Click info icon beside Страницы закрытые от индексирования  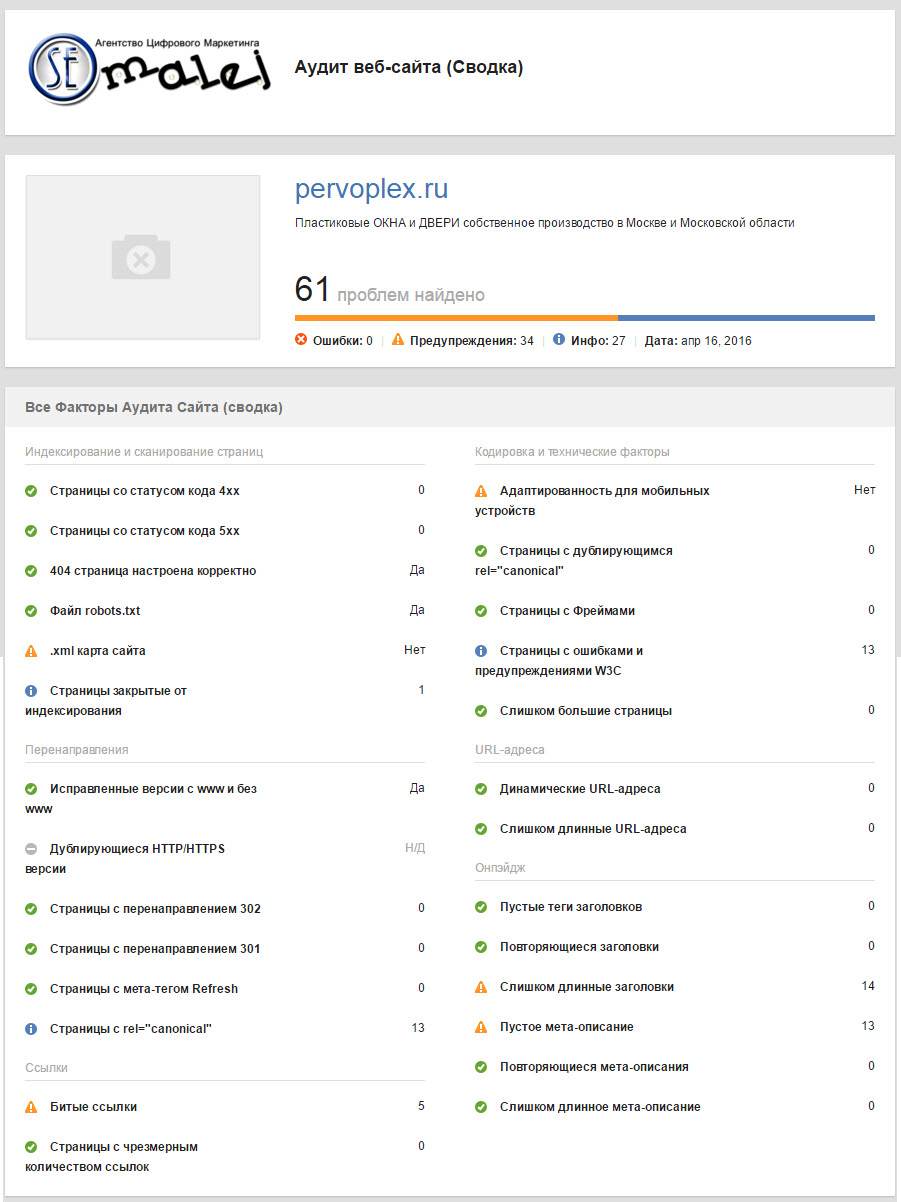31,691
